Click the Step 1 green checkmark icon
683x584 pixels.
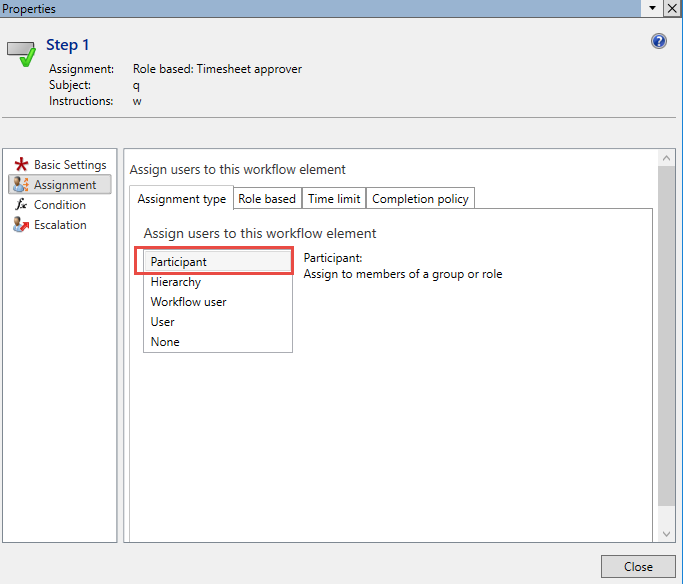(x=22, y=53)
